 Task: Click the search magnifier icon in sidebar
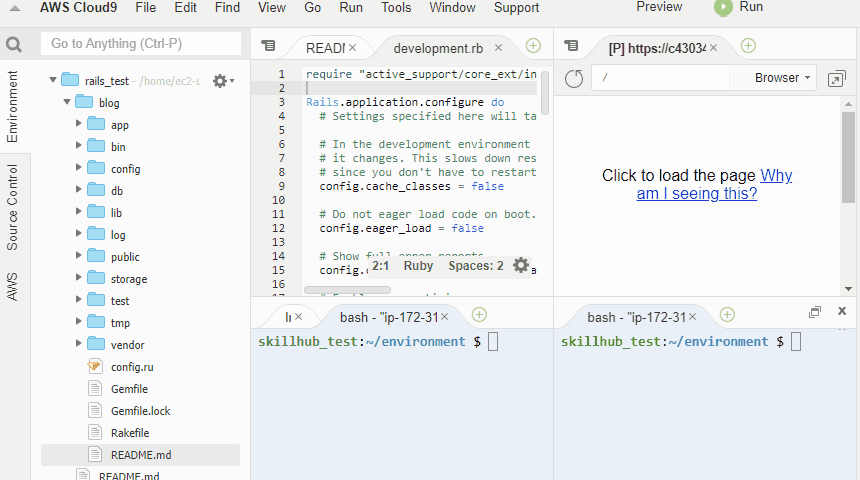14,44
